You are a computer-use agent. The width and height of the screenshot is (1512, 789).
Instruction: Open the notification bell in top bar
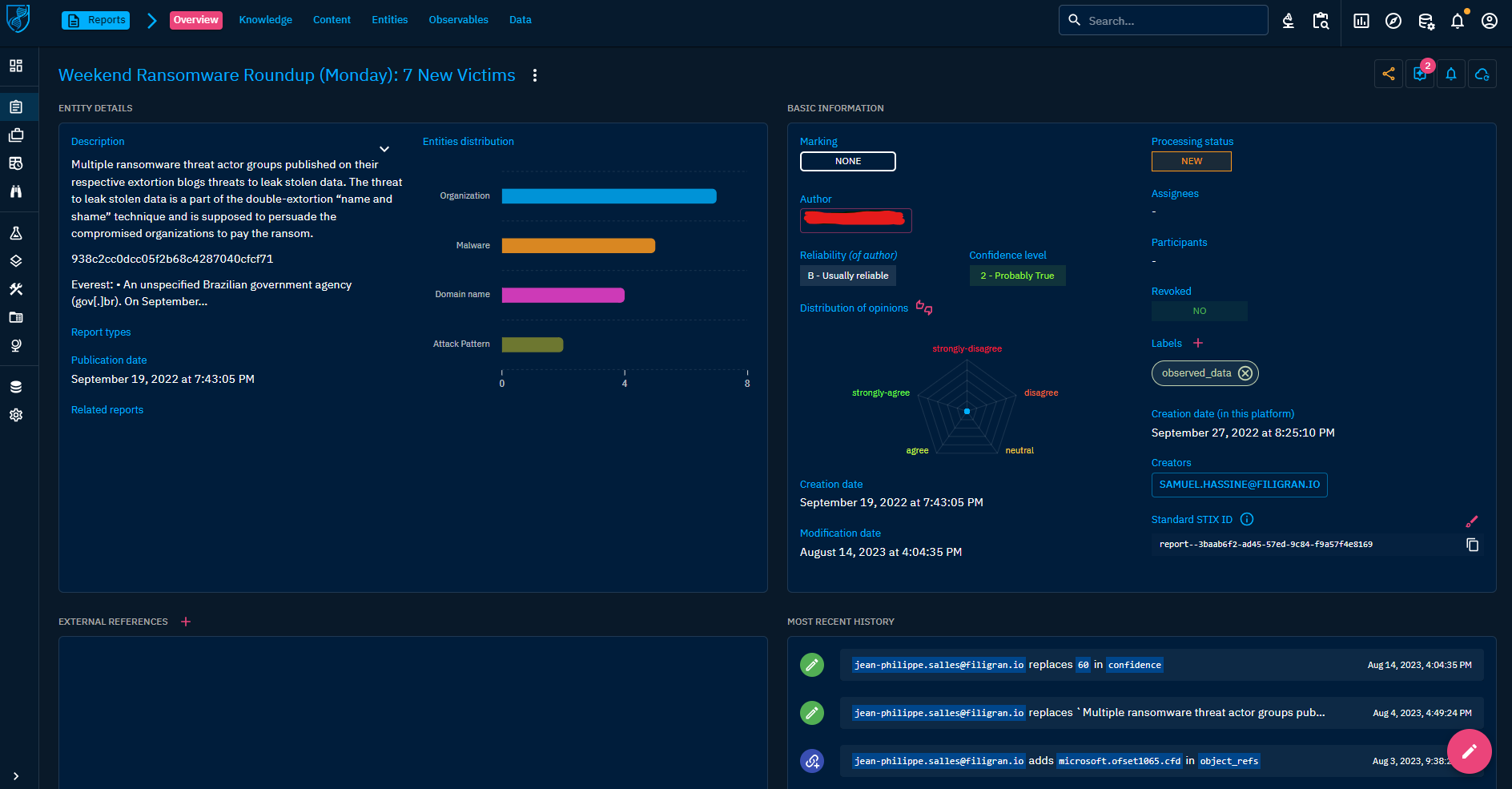point(1458,21)
